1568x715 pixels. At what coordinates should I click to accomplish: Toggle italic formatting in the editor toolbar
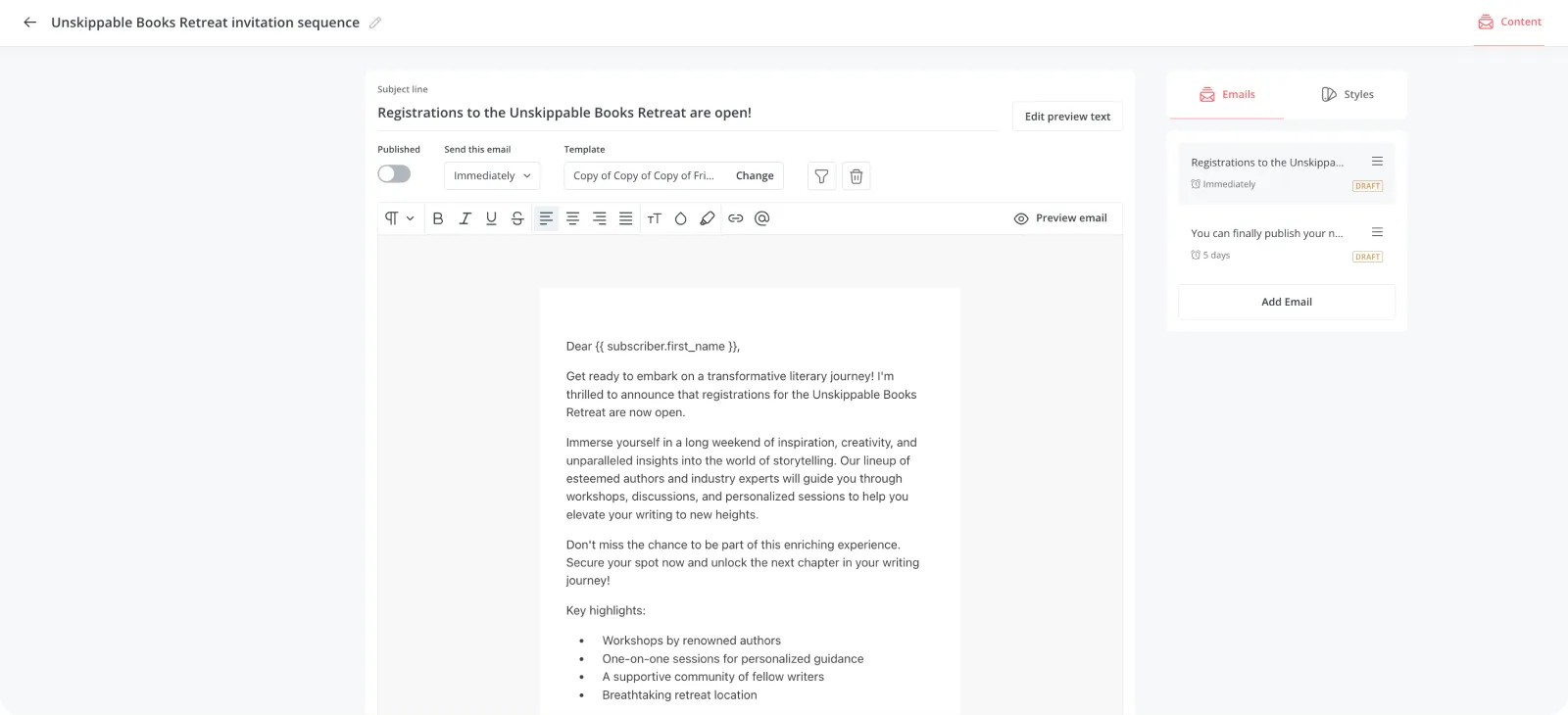[465, 218]
